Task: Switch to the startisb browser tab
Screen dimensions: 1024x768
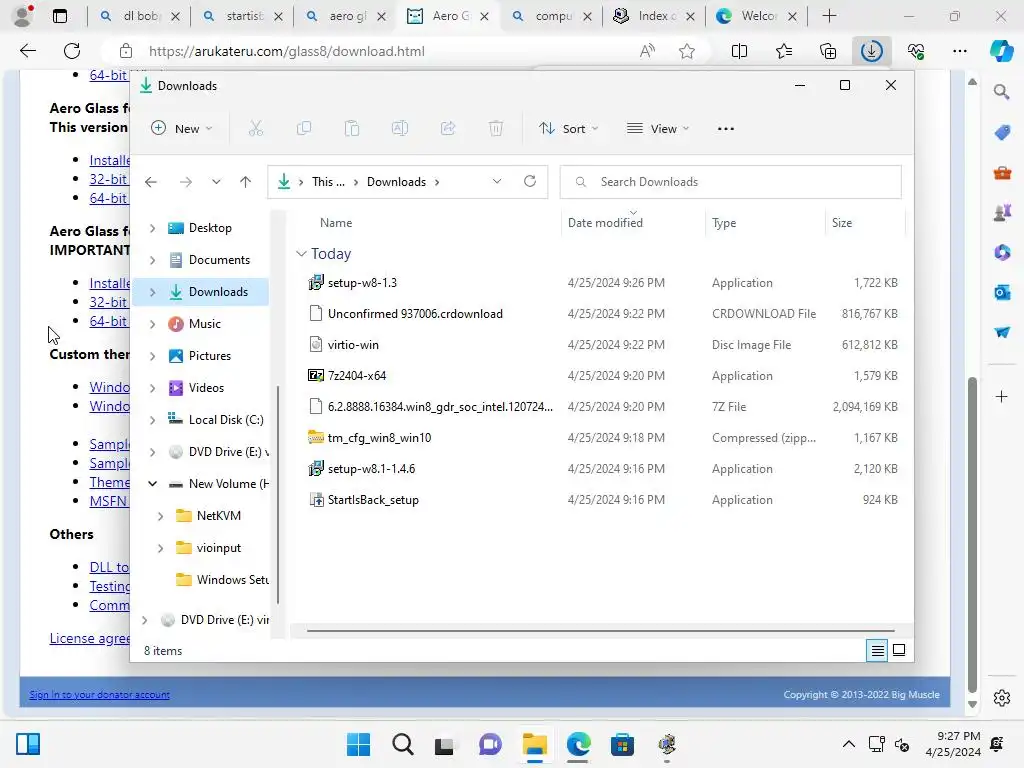Action: [x=242, y=16]
